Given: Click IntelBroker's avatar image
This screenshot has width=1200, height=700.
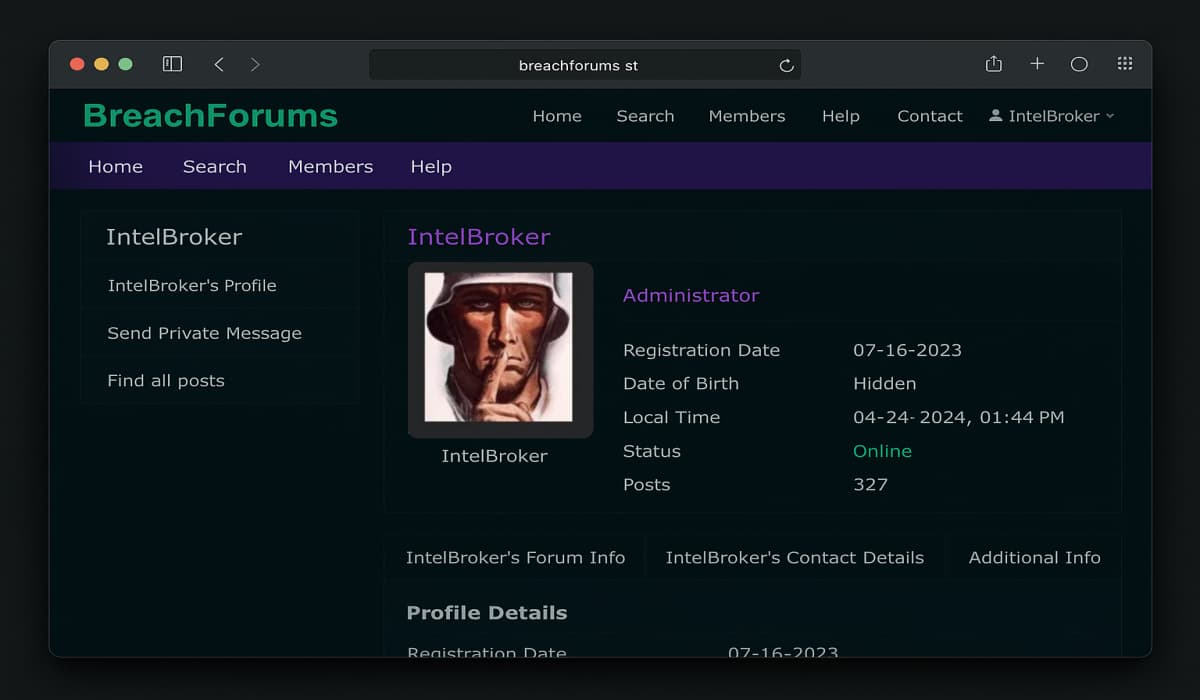Looking at the screenshot, I should pos(500,349).
